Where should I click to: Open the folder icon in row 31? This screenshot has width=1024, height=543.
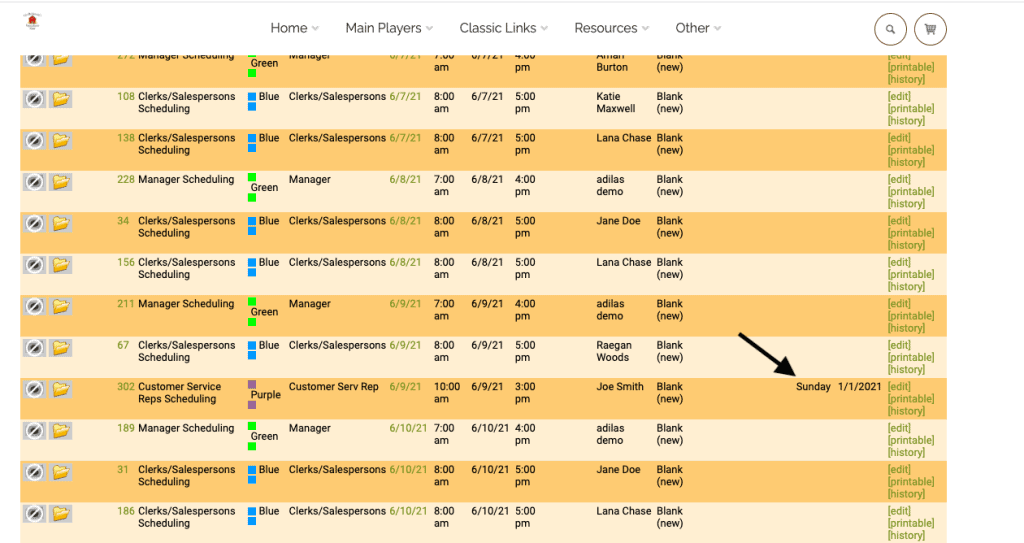point(61,472)
